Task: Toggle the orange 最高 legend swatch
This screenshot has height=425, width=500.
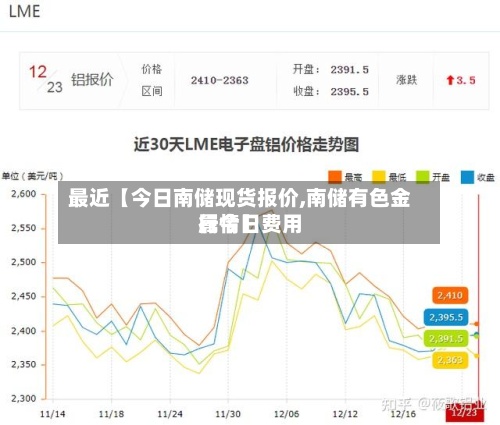Action: point(335,177)
